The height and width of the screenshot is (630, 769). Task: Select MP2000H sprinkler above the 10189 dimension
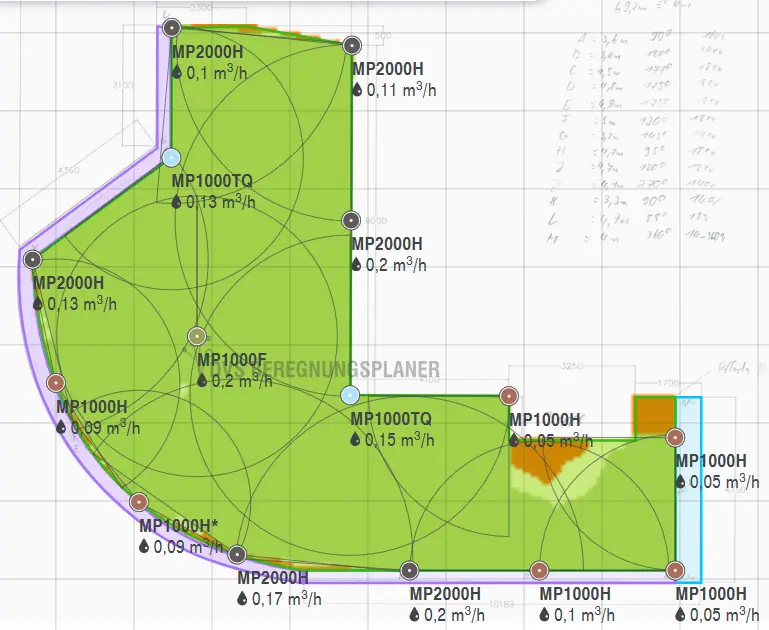(x=410, y=571)
